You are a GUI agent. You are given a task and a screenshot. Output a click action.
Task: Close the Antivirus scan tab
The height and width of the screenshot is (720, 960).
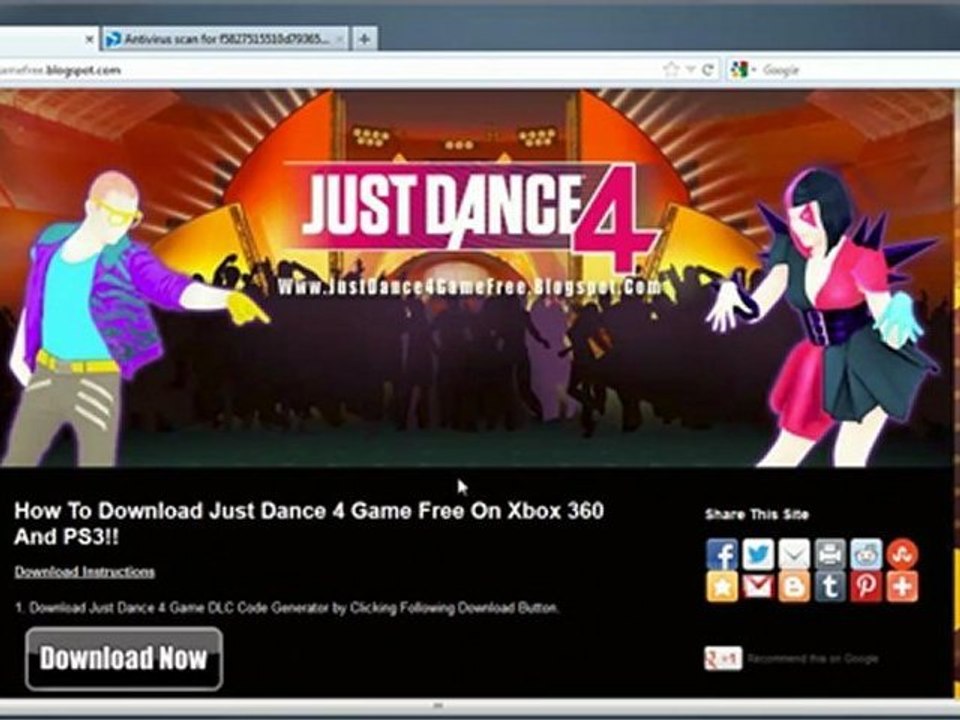click(x=340, y=40)
